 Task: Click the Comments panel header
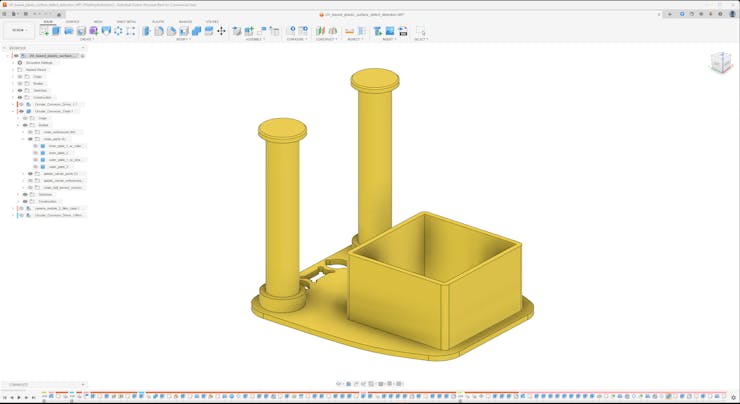click(20, 385)
